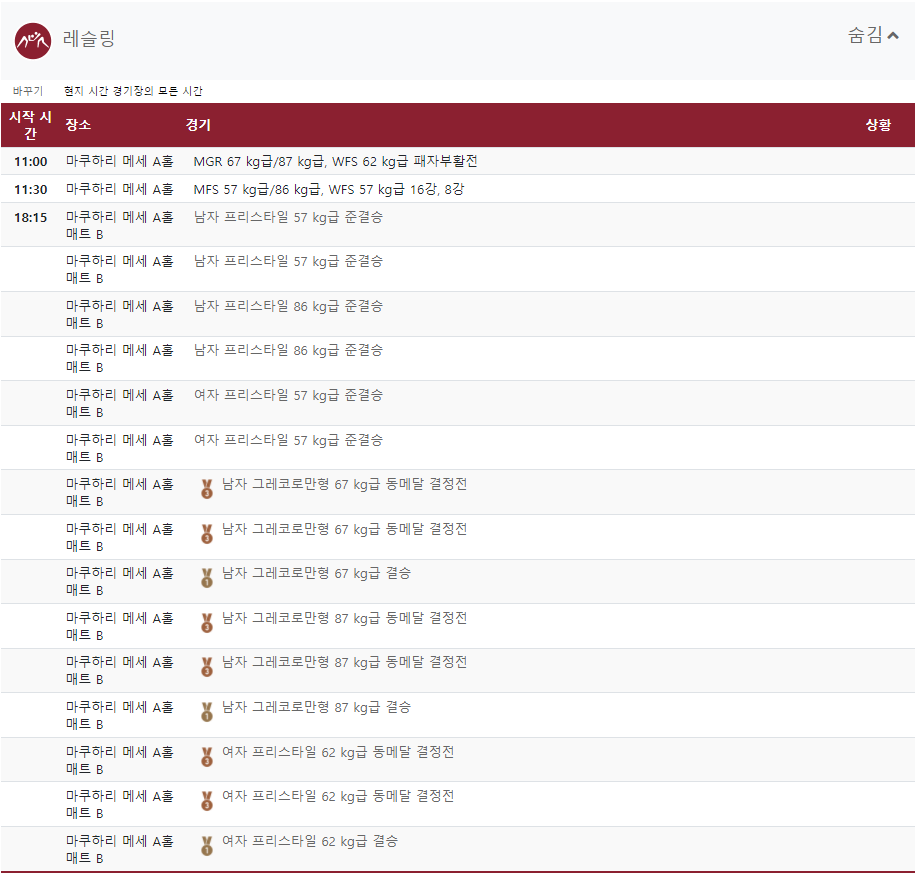Viewport: 917px width, 876px height.
Task: Open 여자 프리스타일 62 kg급 결승 text
Action: click(x=310, y=841)
